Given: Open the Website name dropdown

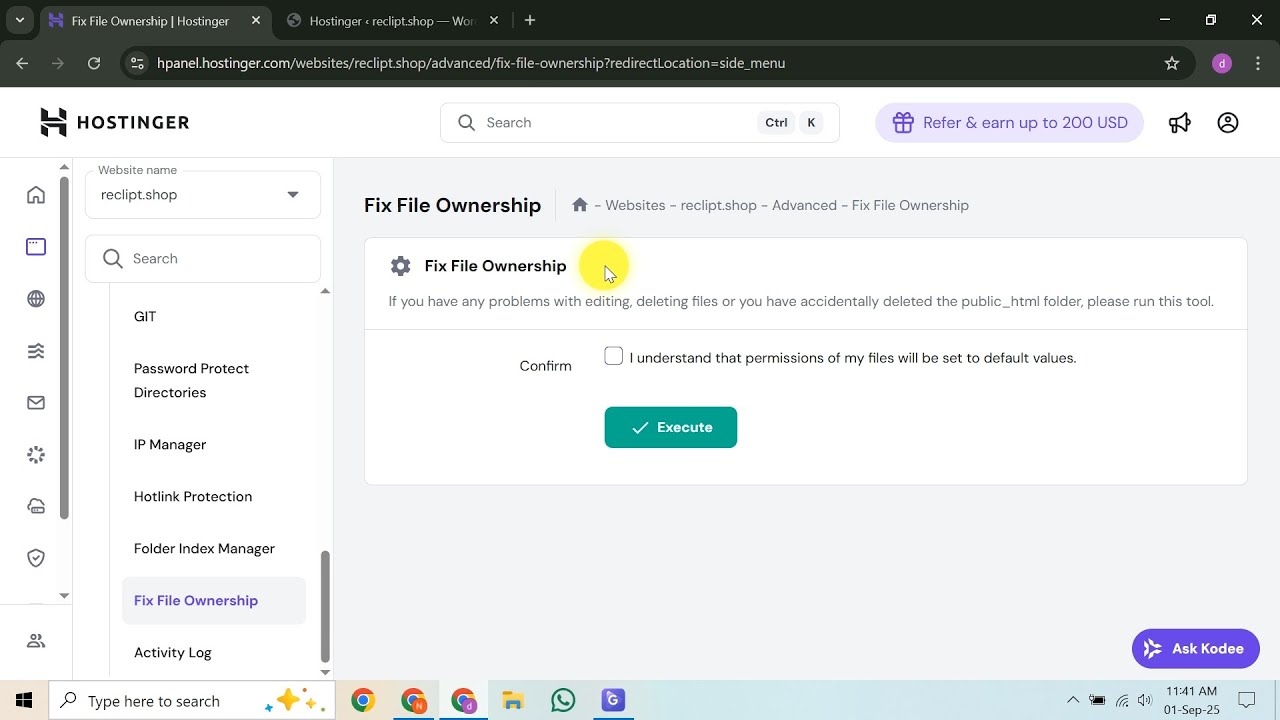Looking at the screenshot, I should (x=203, y=194).
